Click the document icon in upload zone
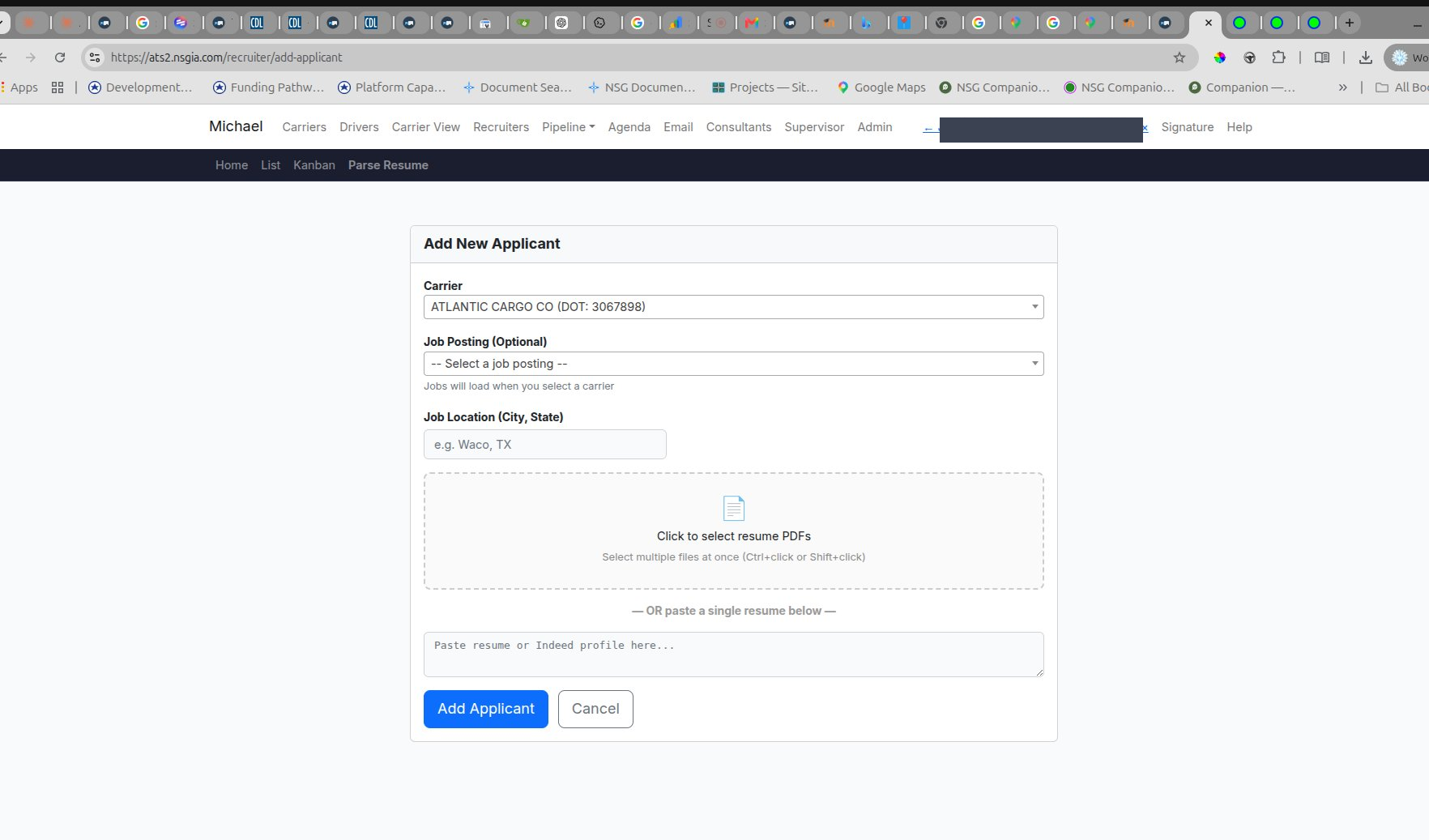The image size is (1429, 840). [x=733, y=508]
